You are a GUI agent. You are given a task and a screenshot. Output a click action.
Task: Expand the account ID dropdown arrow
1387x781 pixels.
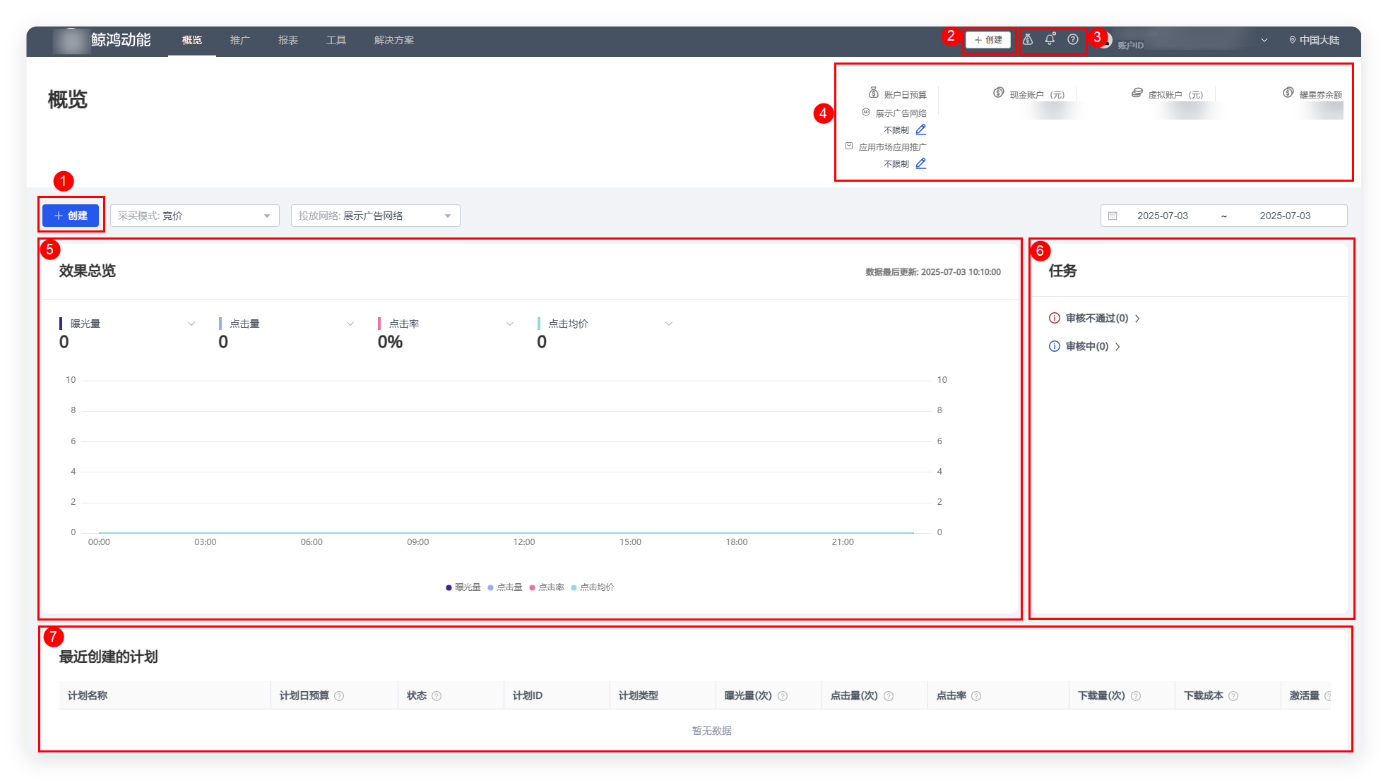[x=1264, y=40]
